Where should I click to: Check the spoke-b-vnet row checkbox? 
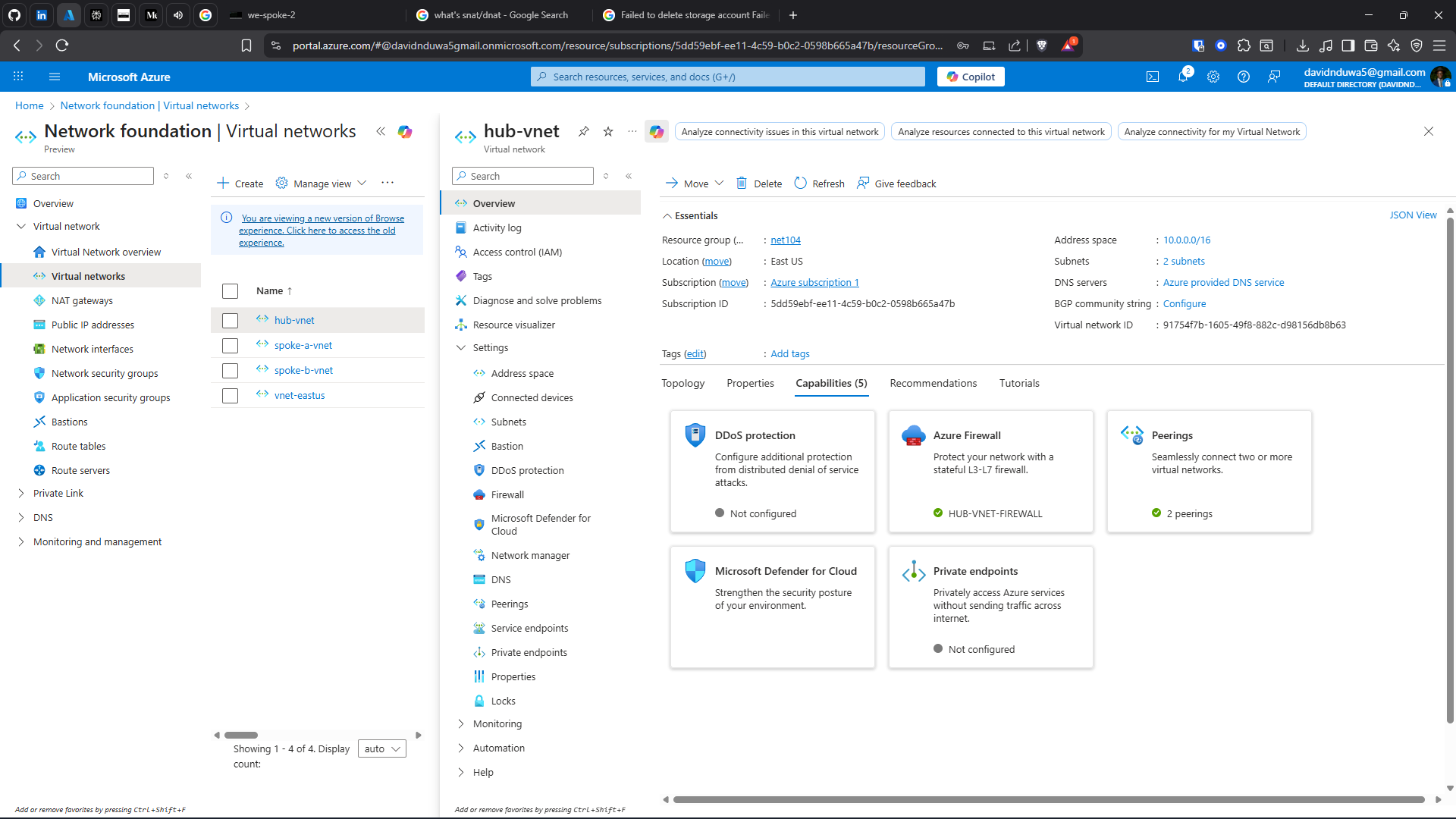[x=230, y=371]
